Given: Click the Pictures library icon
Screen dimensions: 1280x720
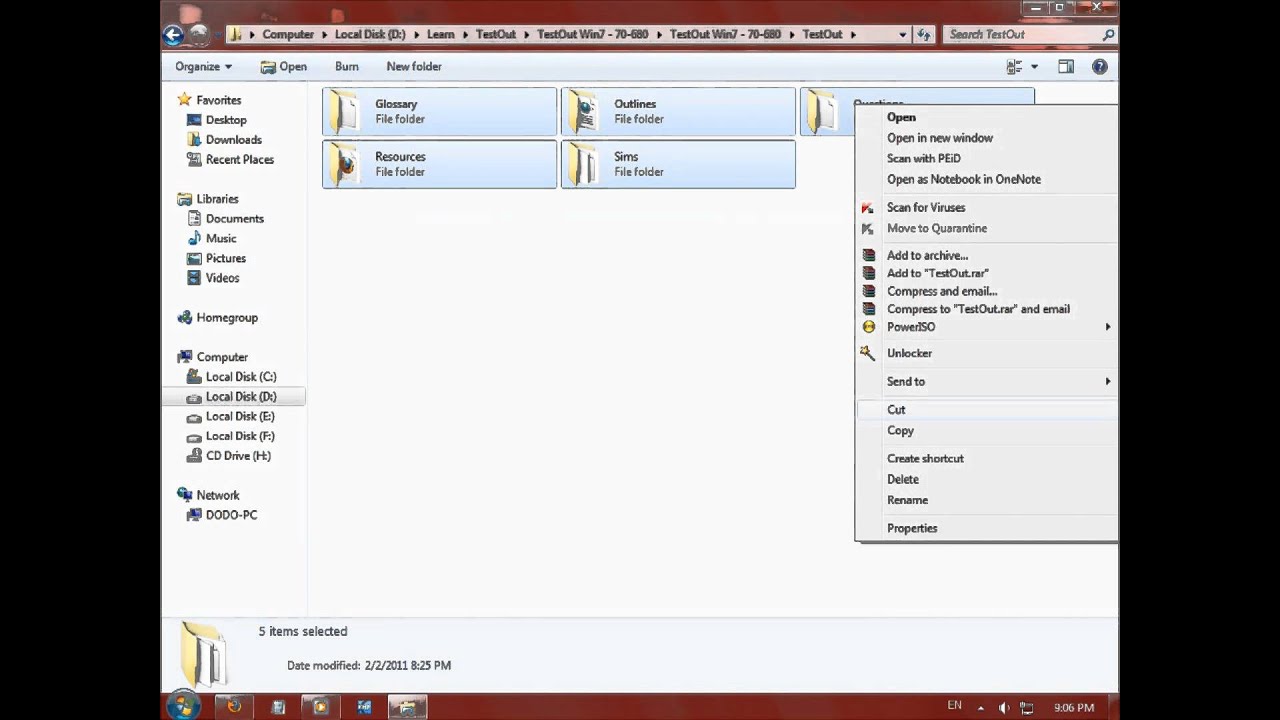Looking at the screenshot, I should (x=194, y=259).
